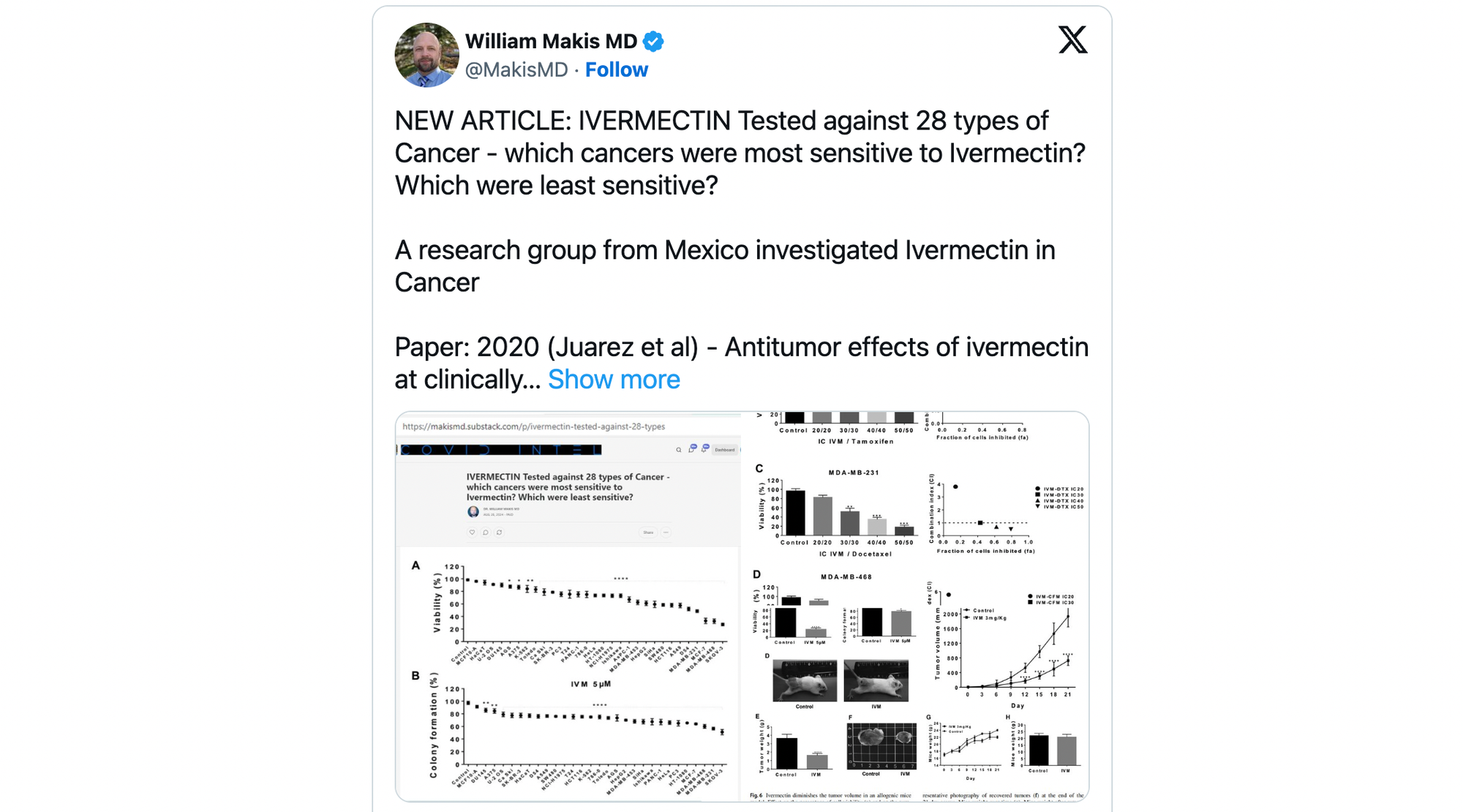This screenshot has width=1463, height=812.
Task: Click the X logo icon
Action: [1072, 40]
